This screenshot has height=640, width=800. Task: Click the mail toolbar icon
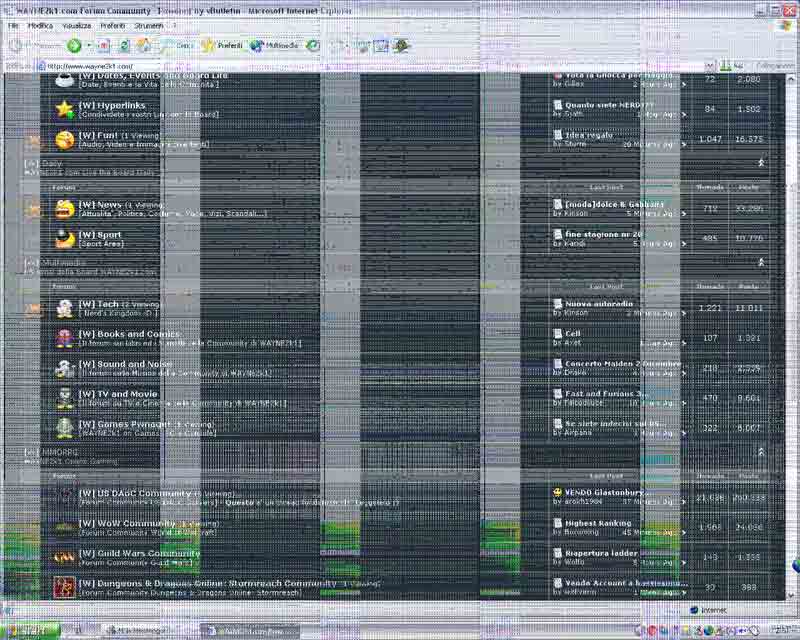[x=337, y=46]
